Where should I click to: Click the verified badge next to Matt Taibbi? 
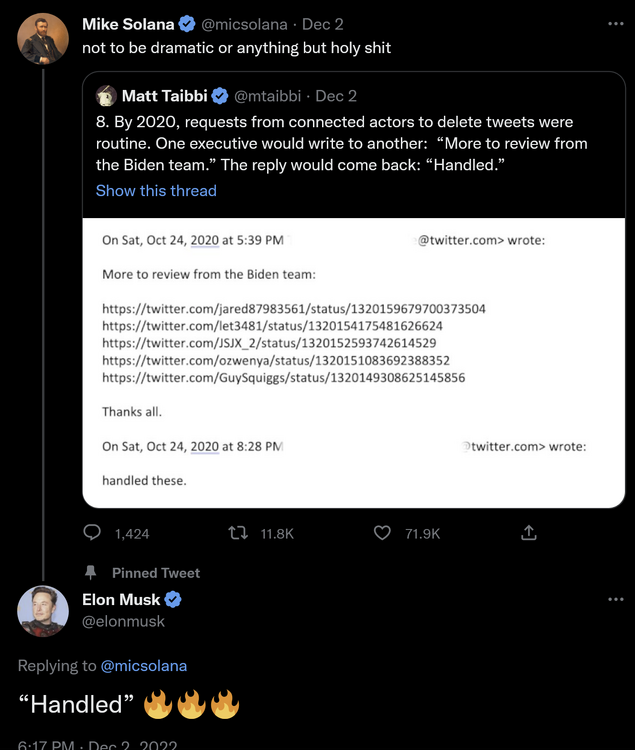[x=220, y=97]
